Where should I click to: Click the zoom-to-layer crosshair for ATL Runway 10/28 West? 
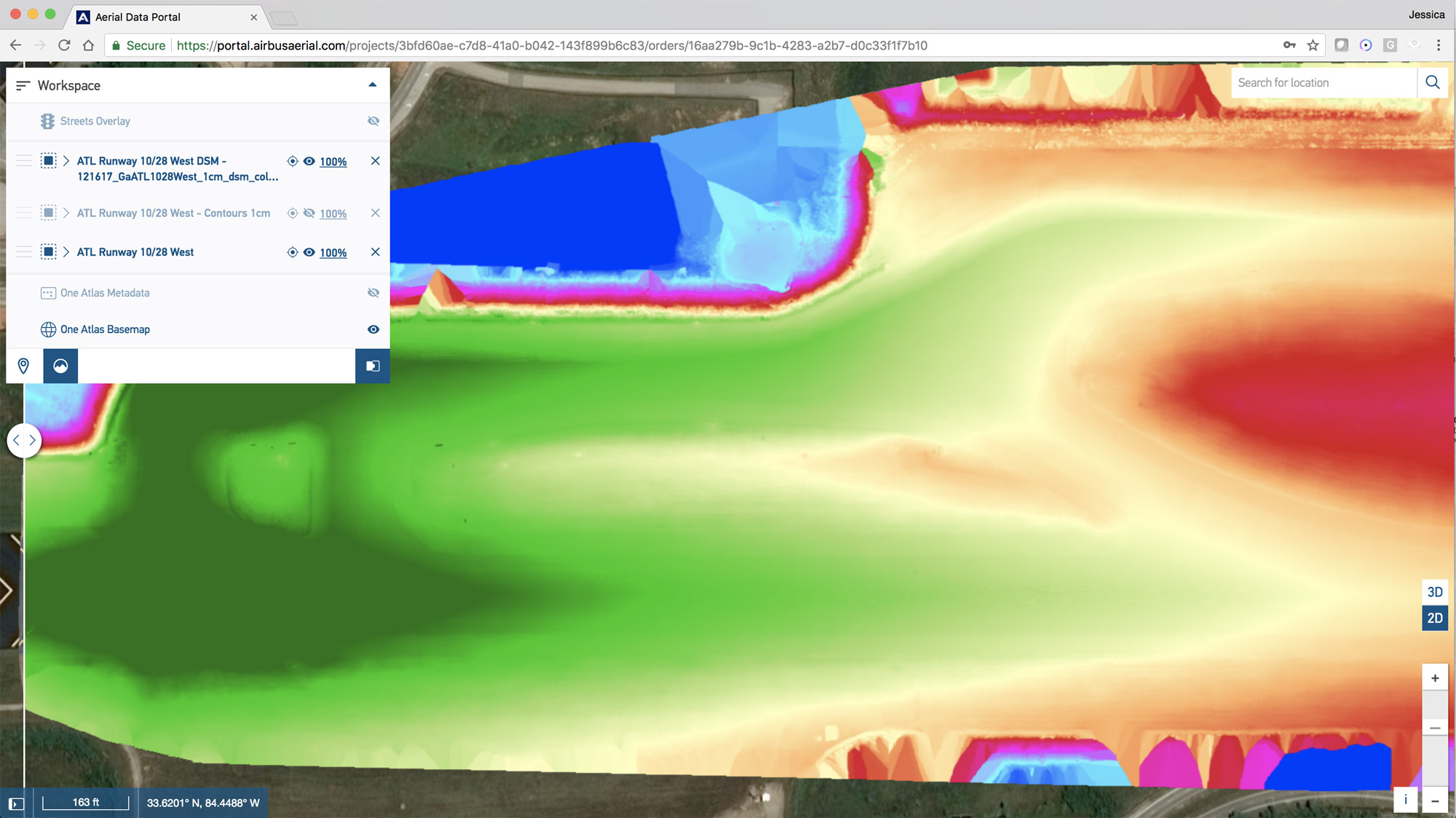click(x=293, y=252)
